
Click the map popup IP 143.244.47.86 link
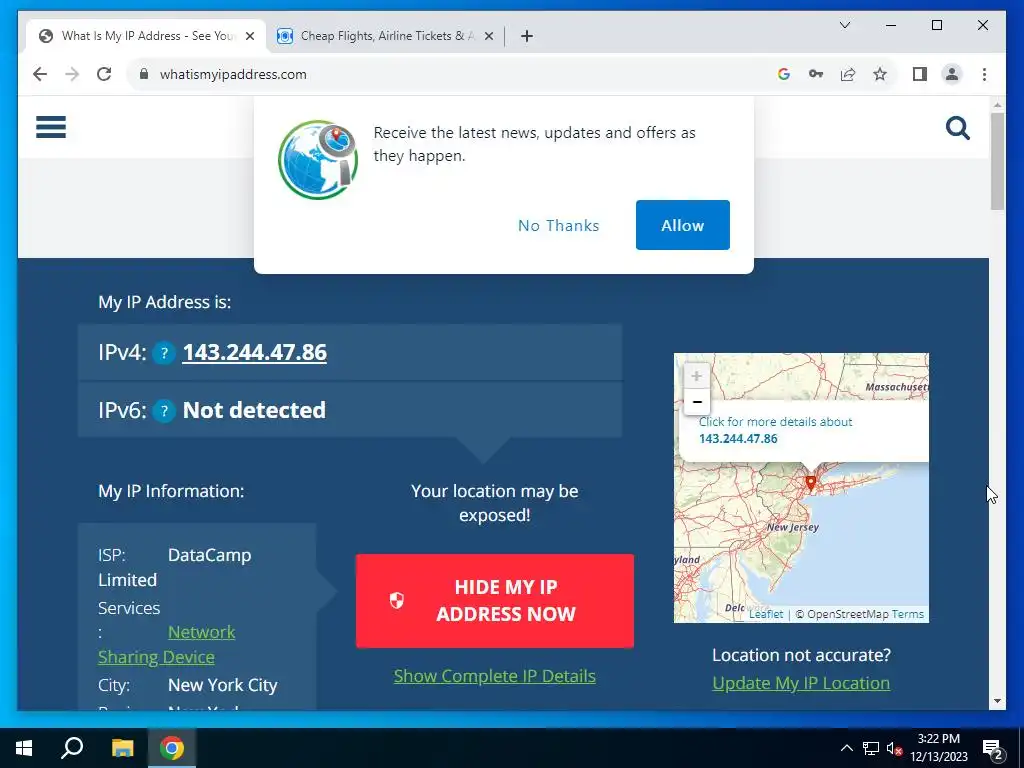[738, 439]
